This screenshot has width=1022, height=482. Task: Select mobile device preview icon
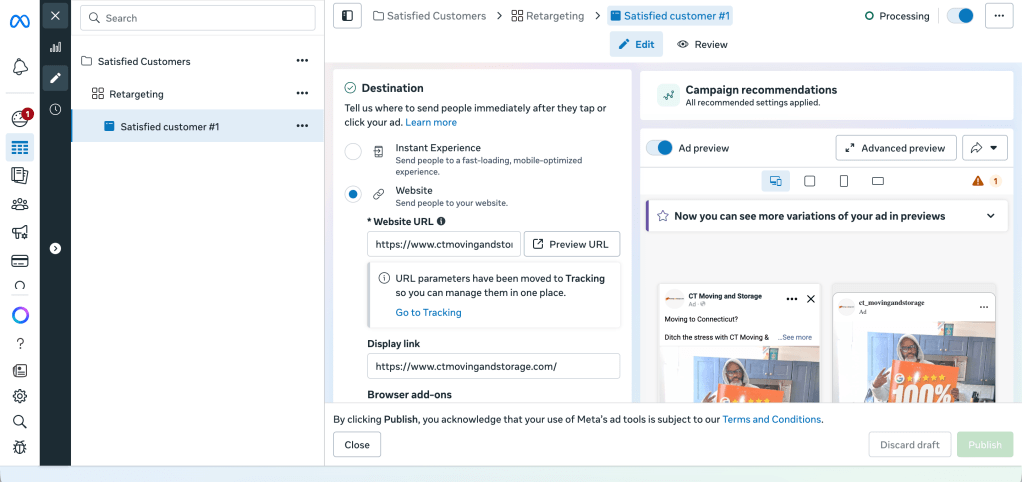[843, 181]
